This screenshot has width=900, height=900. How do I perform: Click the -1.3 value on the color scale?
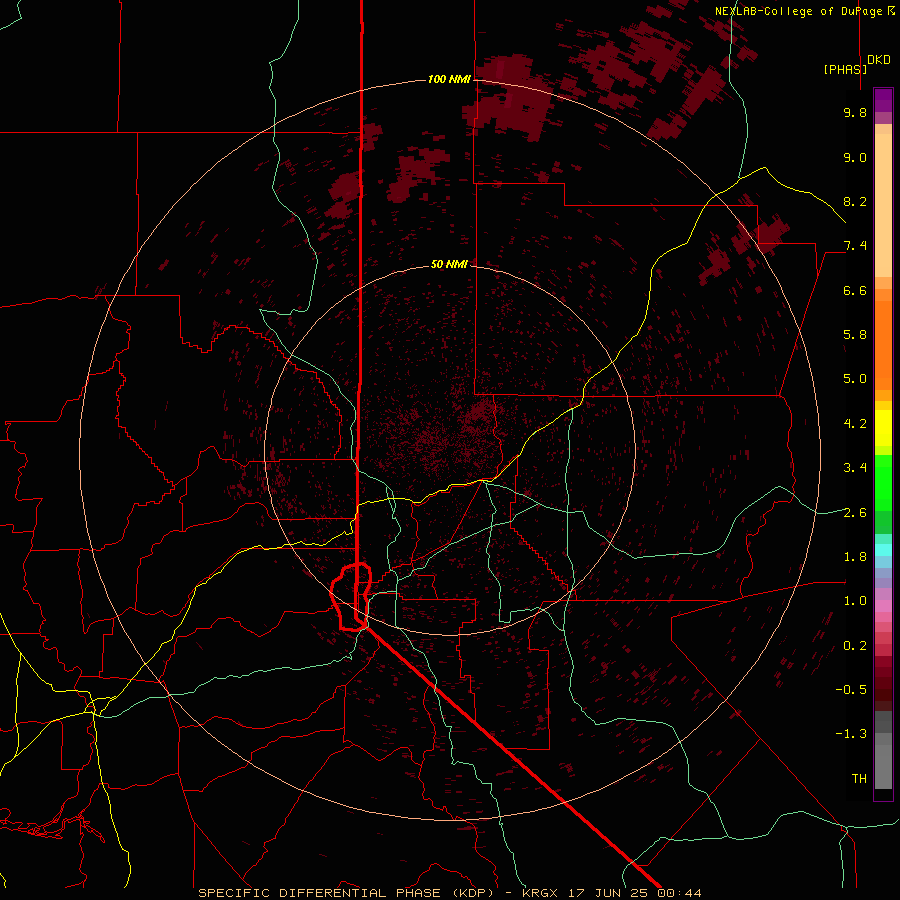(851, 734)
